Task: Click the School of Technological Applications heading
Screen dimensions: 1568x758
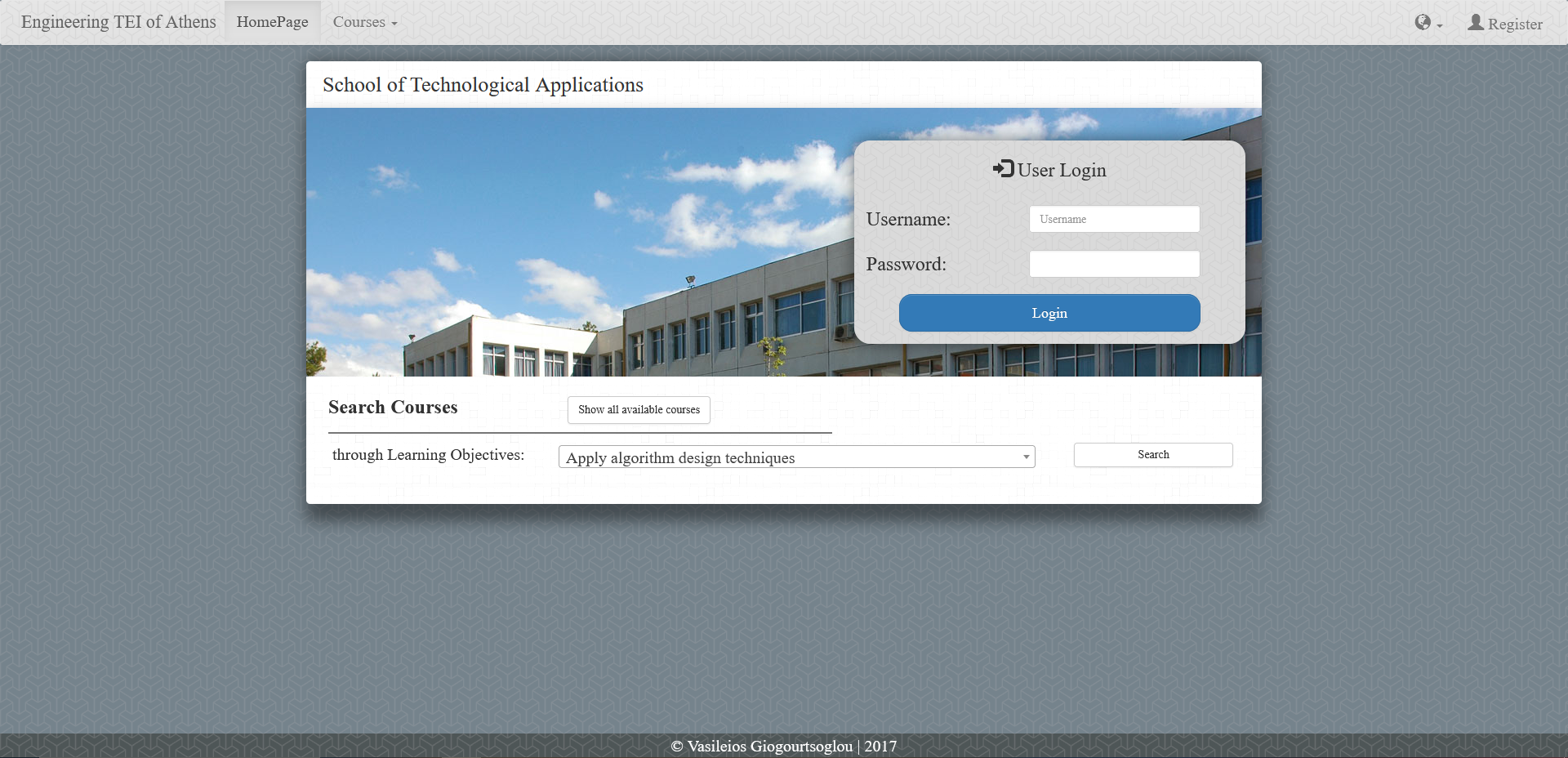Action: tap(483, 85)
